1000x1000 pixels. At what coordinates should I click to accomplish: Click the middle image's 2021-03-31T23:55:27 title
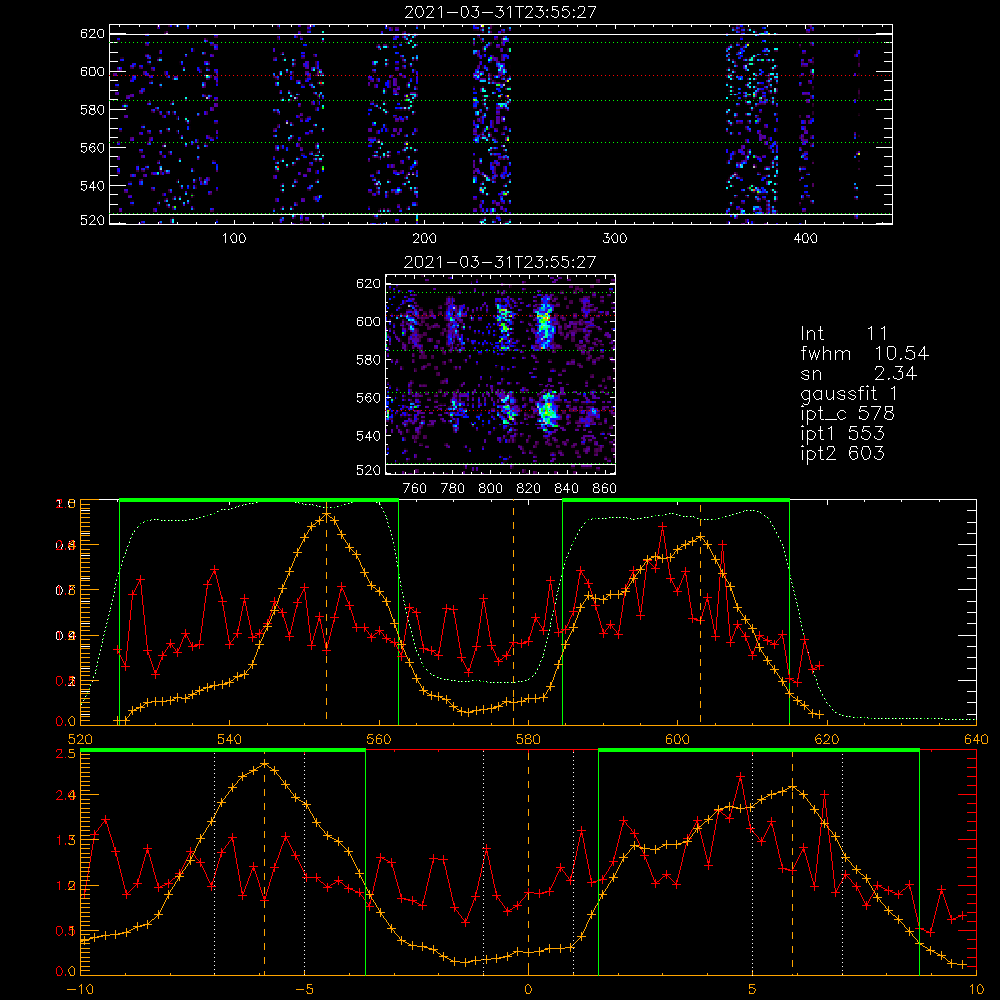coord(500,262)
